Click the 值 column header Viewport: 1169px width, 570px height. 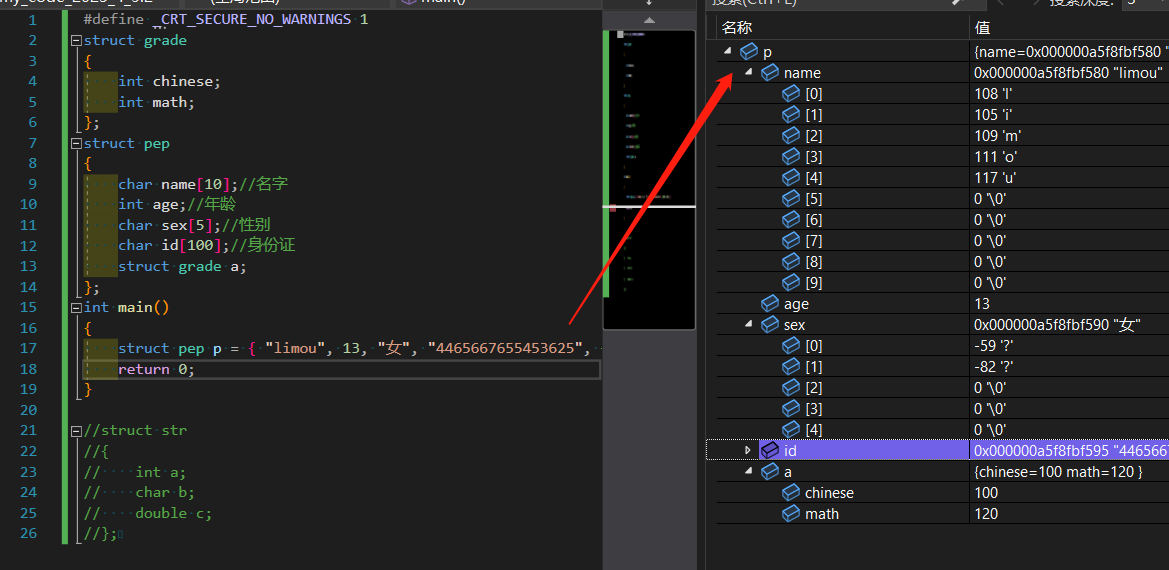click(982, 28)
